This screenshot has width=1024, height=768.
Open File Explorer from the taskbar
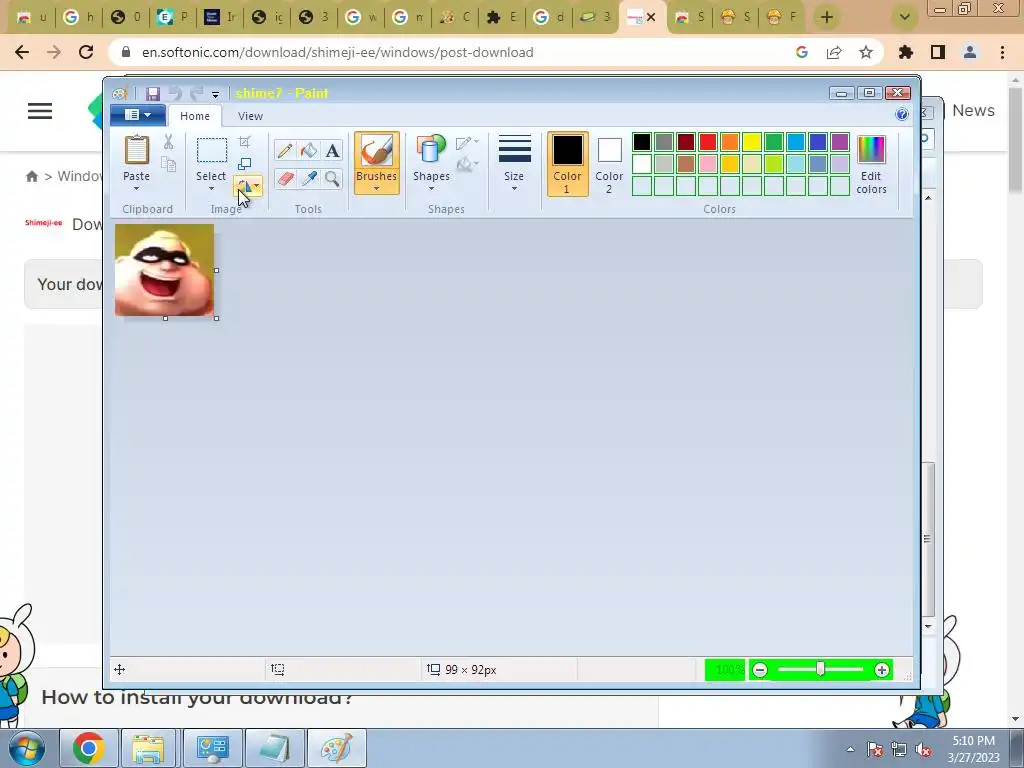(x=148, y=748)
